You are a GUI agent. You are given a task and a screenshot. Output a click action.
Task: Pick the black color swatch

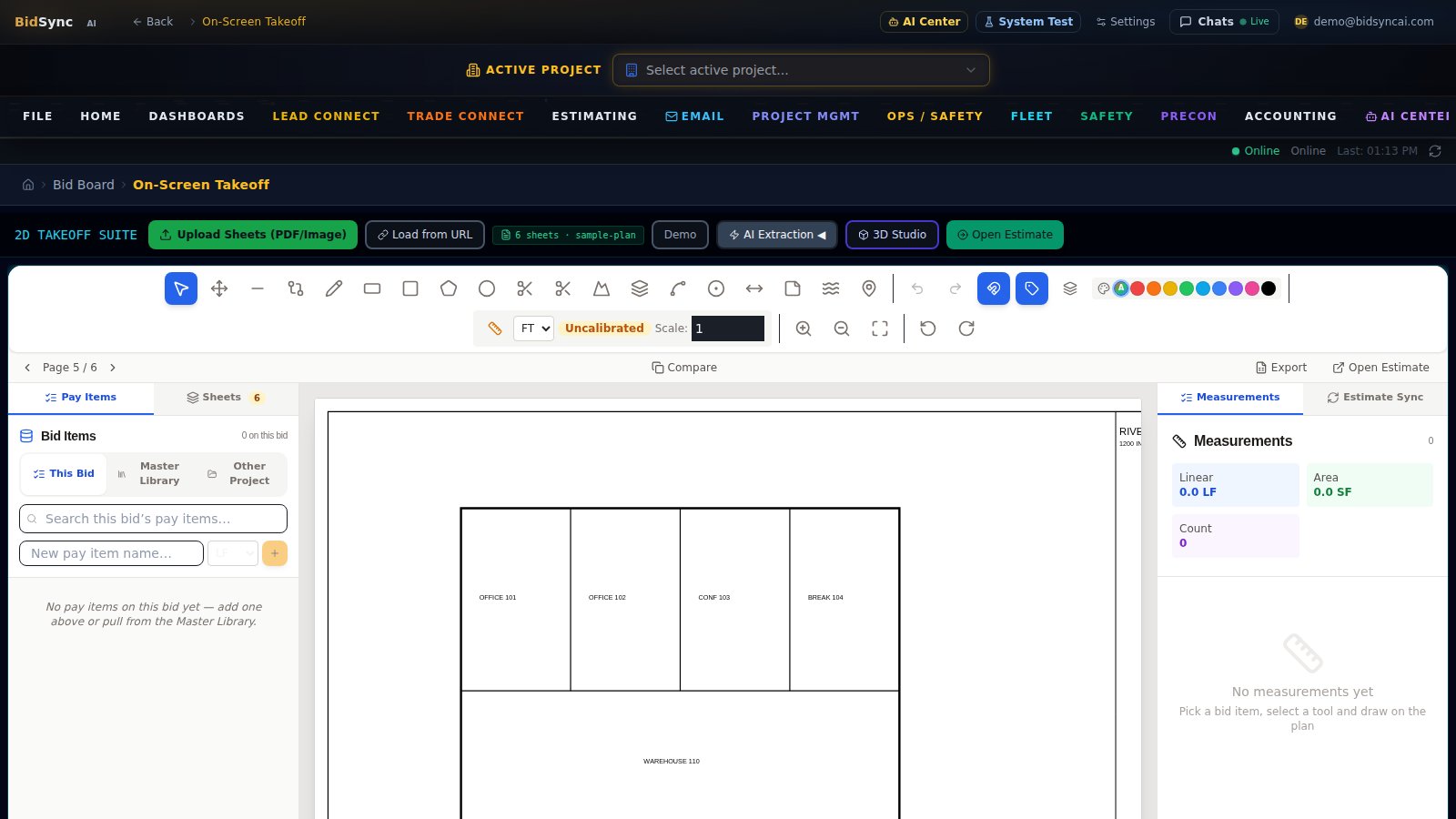click(1269, 288)
